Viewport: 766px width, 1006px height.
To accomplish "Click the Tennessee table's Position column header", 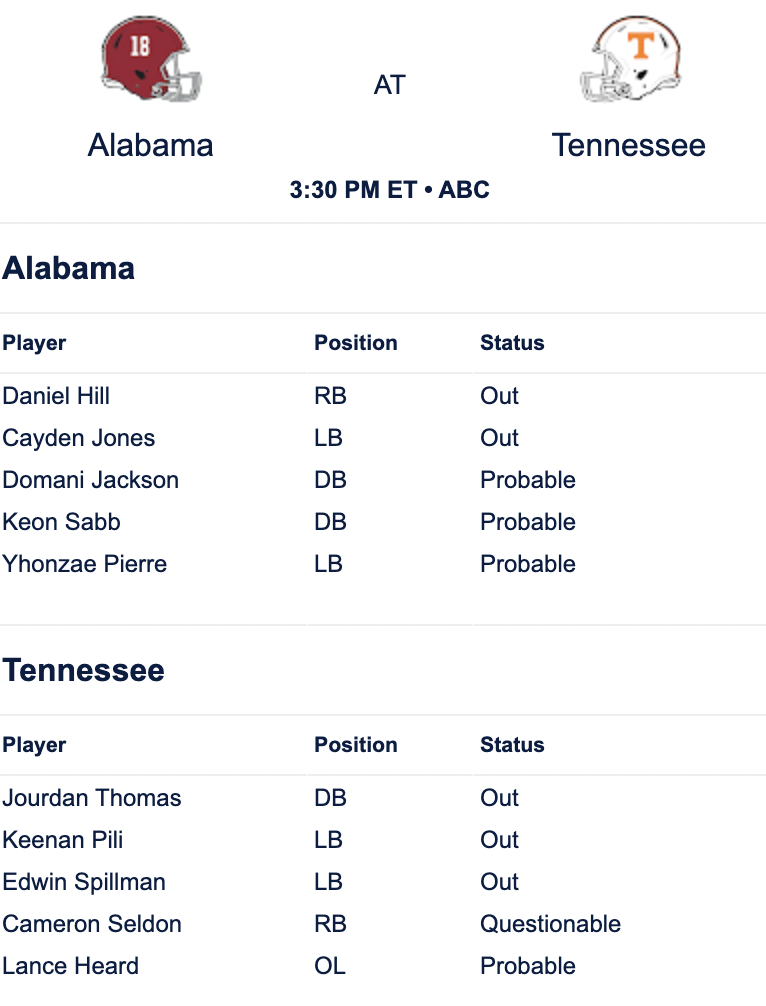I will tap(355, 745).
